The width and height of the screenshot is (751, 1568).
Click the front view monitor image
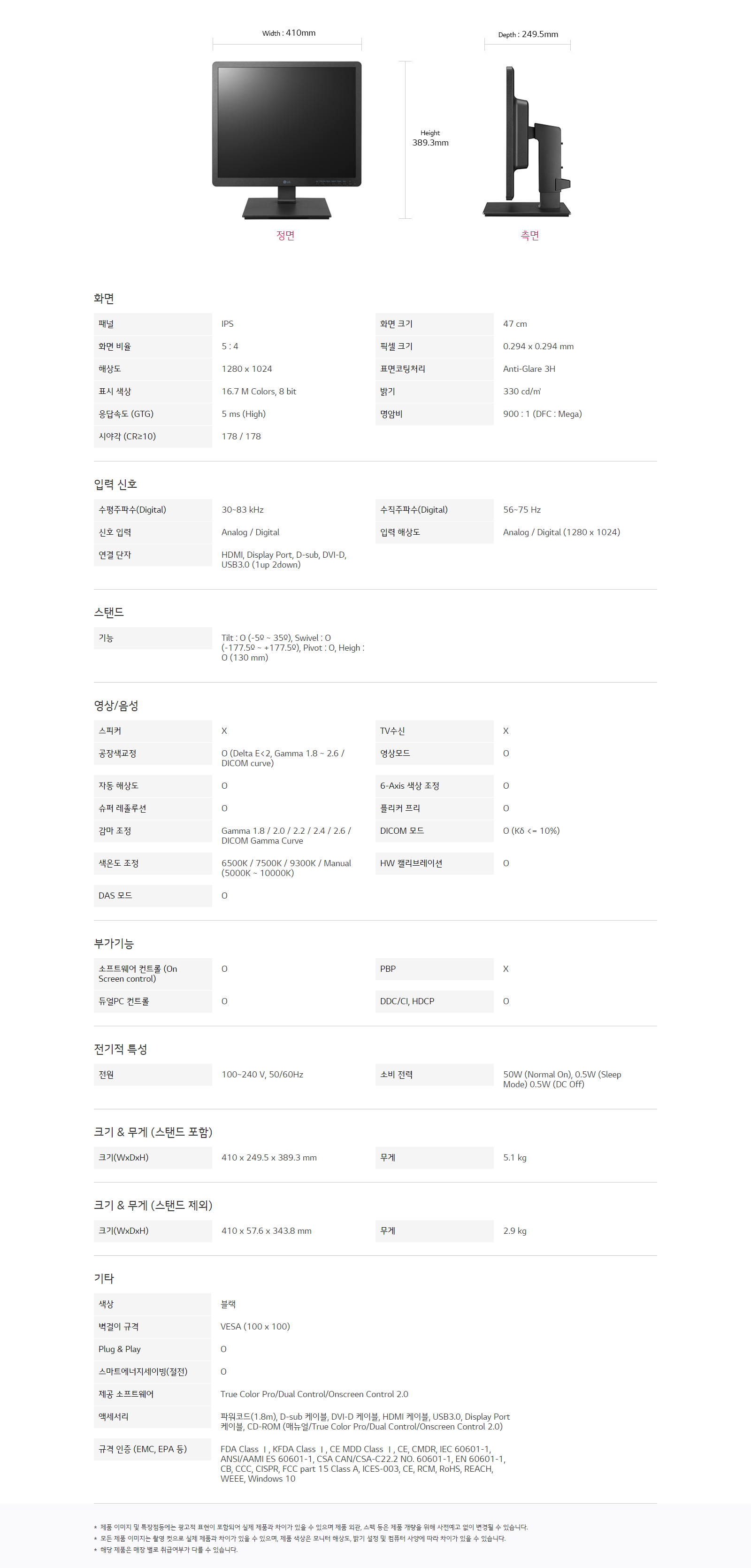tap(287, 139)
